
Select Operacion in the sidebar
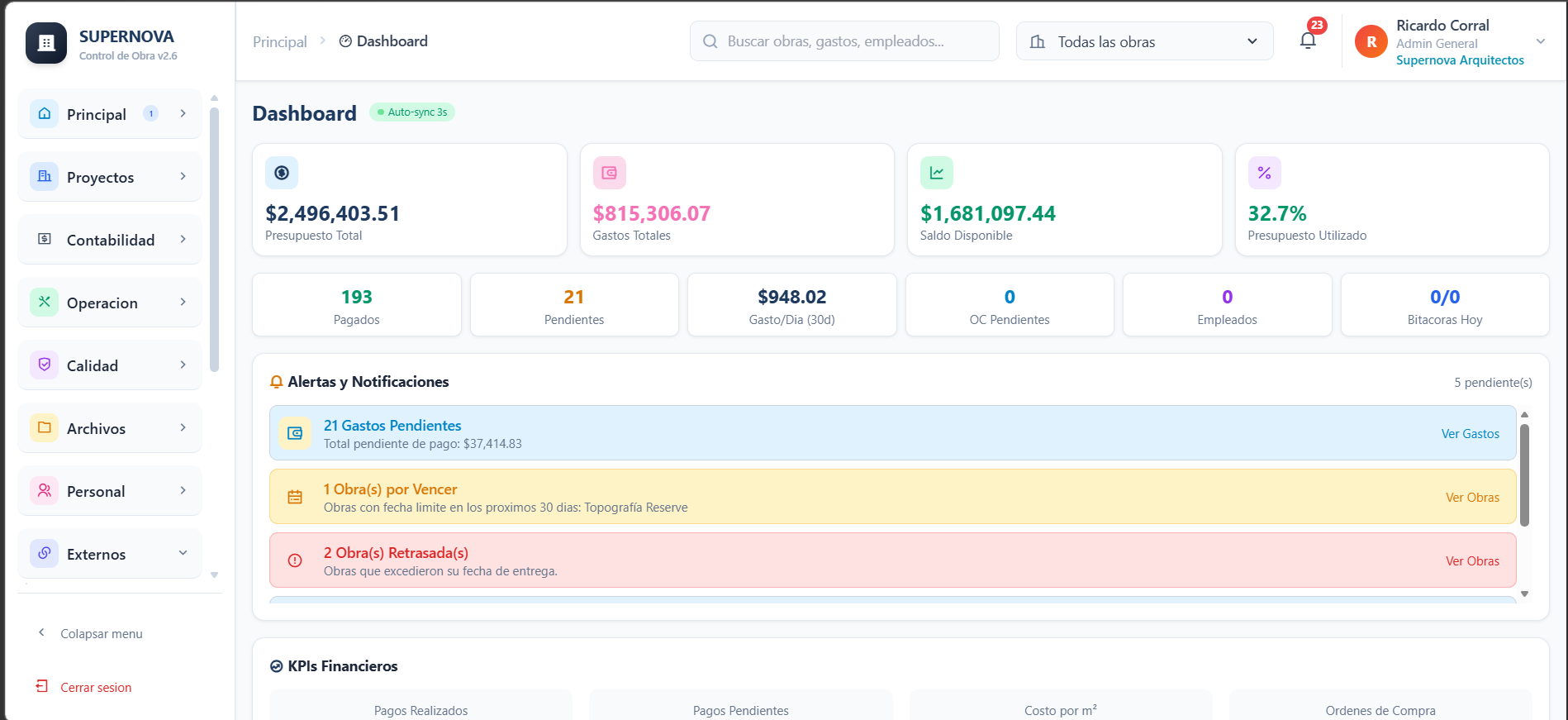[110, 303]
